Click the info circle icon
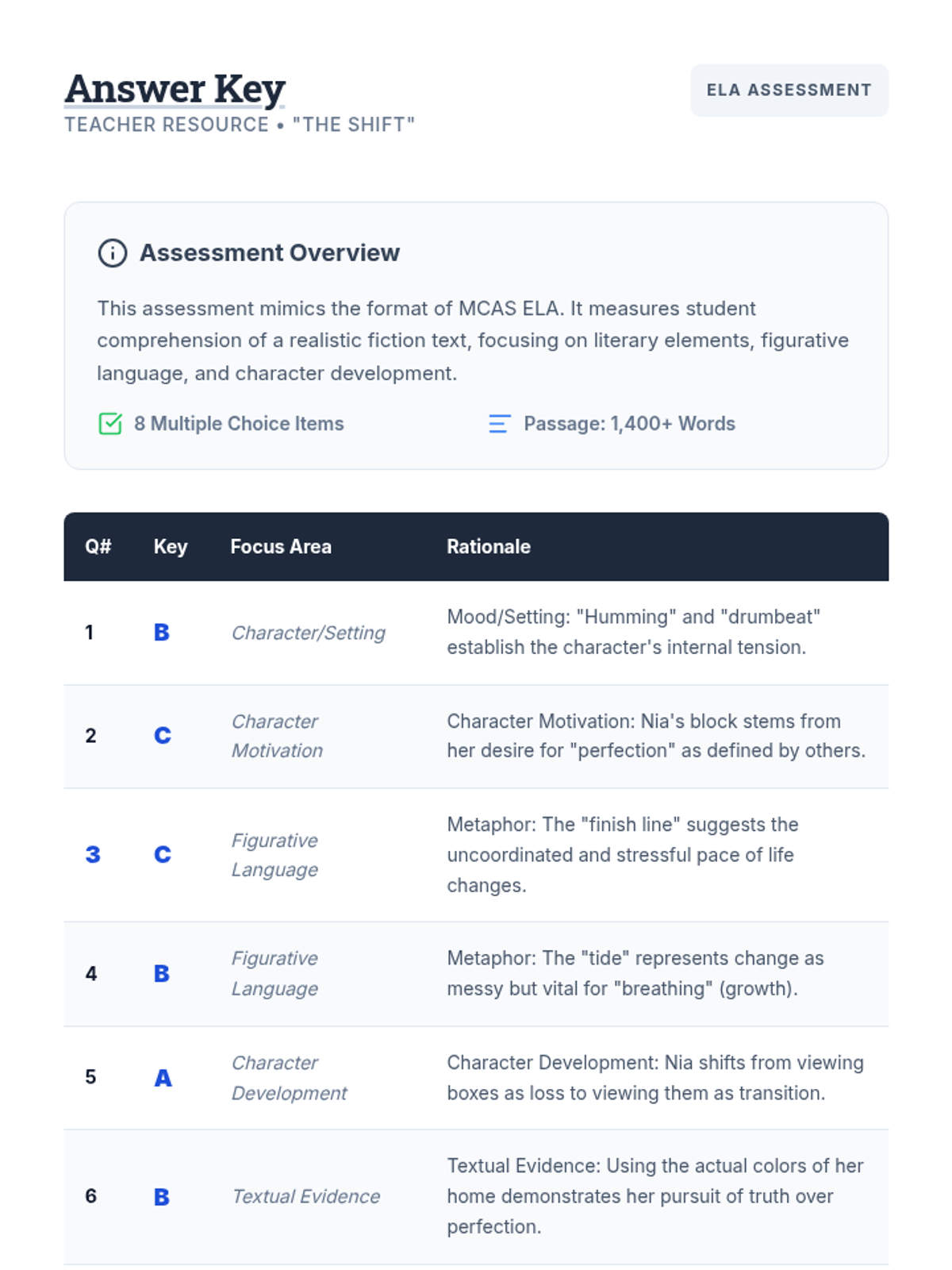This screenshot has height=1270, width=952. [x=112, y=253]
